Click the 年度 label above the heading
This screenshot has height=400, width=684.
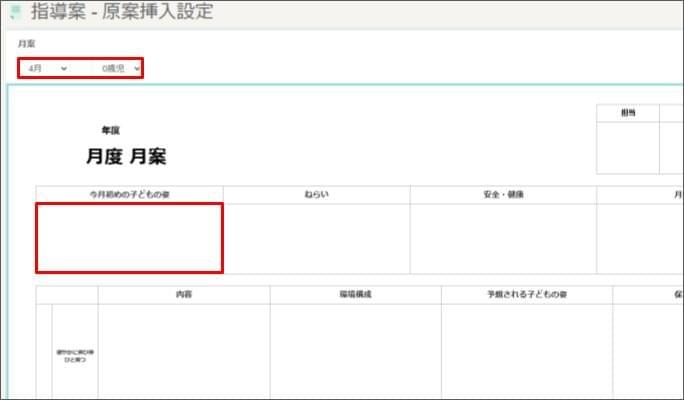pyautogui.click(x=111, y=130)
